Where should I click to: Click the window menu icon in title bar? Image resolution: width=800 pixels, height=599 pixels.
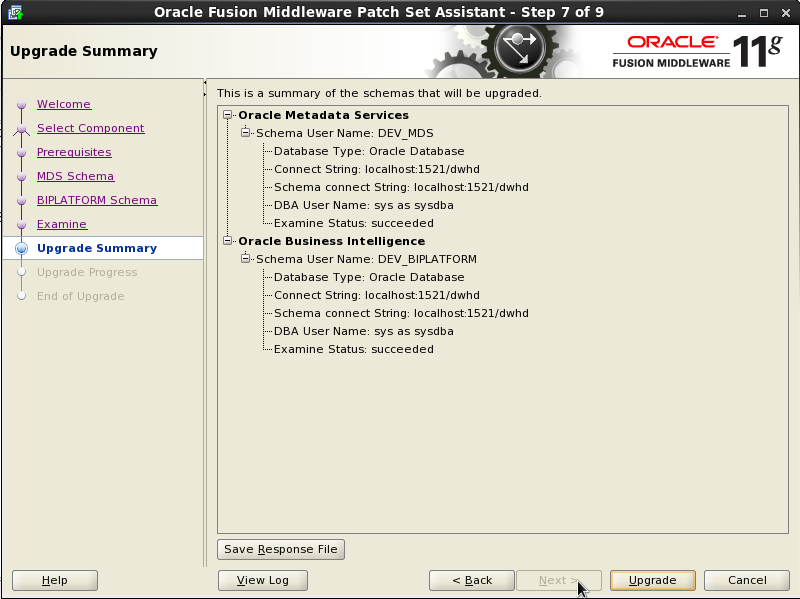(x=15, y=12)
